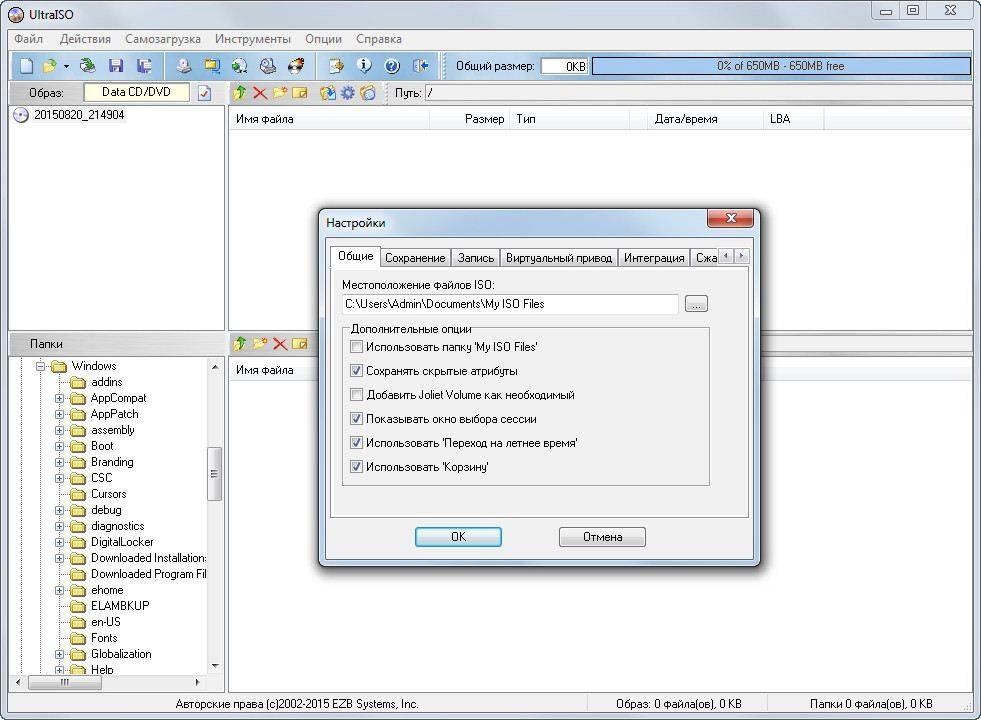The height and width of the screenshot is (720, 981).
Task: Click the Mount to virtual drive icon
Action: coord(268,66)
